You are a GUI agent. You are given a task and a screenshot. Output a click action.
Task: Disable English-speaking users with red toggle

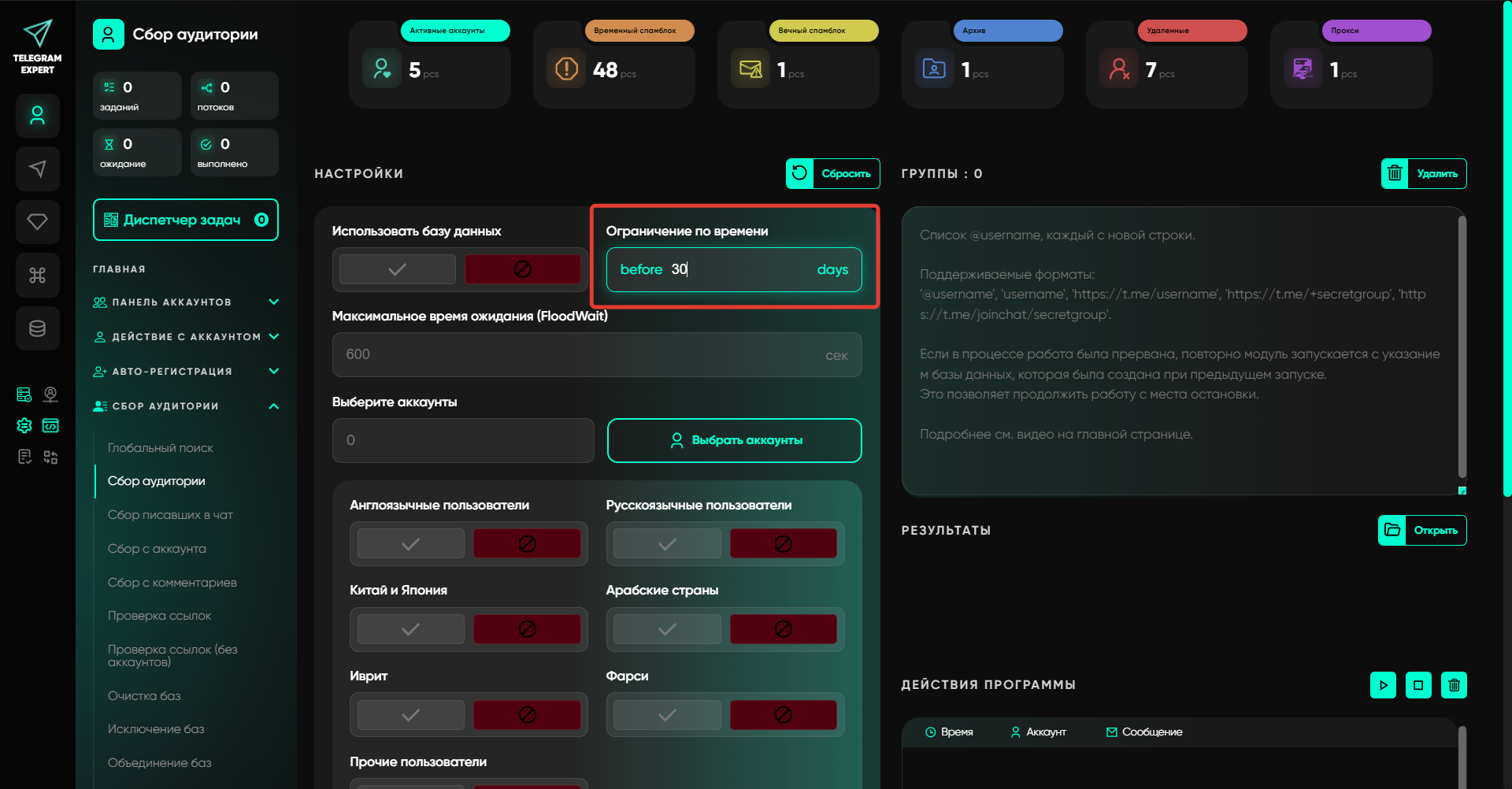pyautogui.click(x=527, y=544)
